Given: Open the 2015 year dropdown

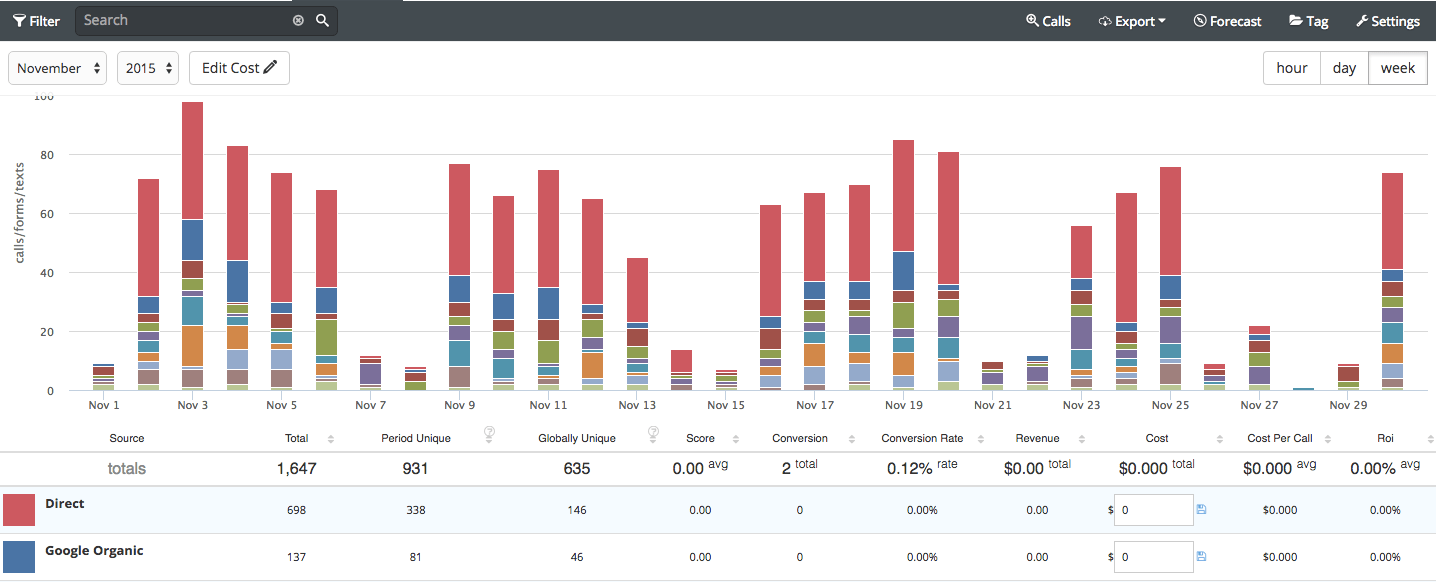Looking at the screenshot, I should tap(148, 68).
